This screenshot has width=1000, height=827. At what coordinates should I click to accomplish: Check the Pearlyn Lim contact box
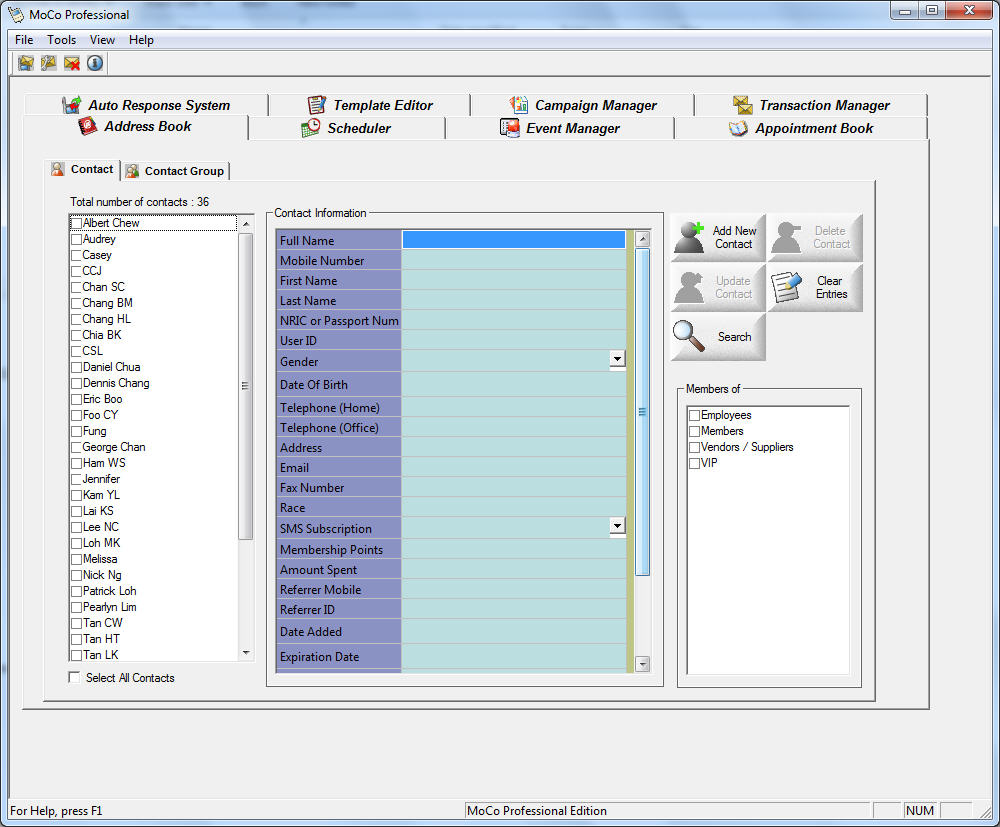pyautogui.click(x=77, y=607)
